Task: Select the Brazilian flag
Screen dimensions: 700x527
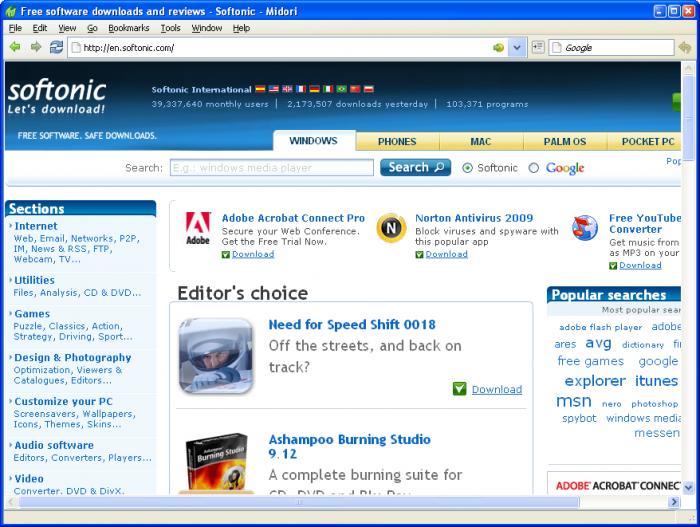Action: [x=342, y=89]
